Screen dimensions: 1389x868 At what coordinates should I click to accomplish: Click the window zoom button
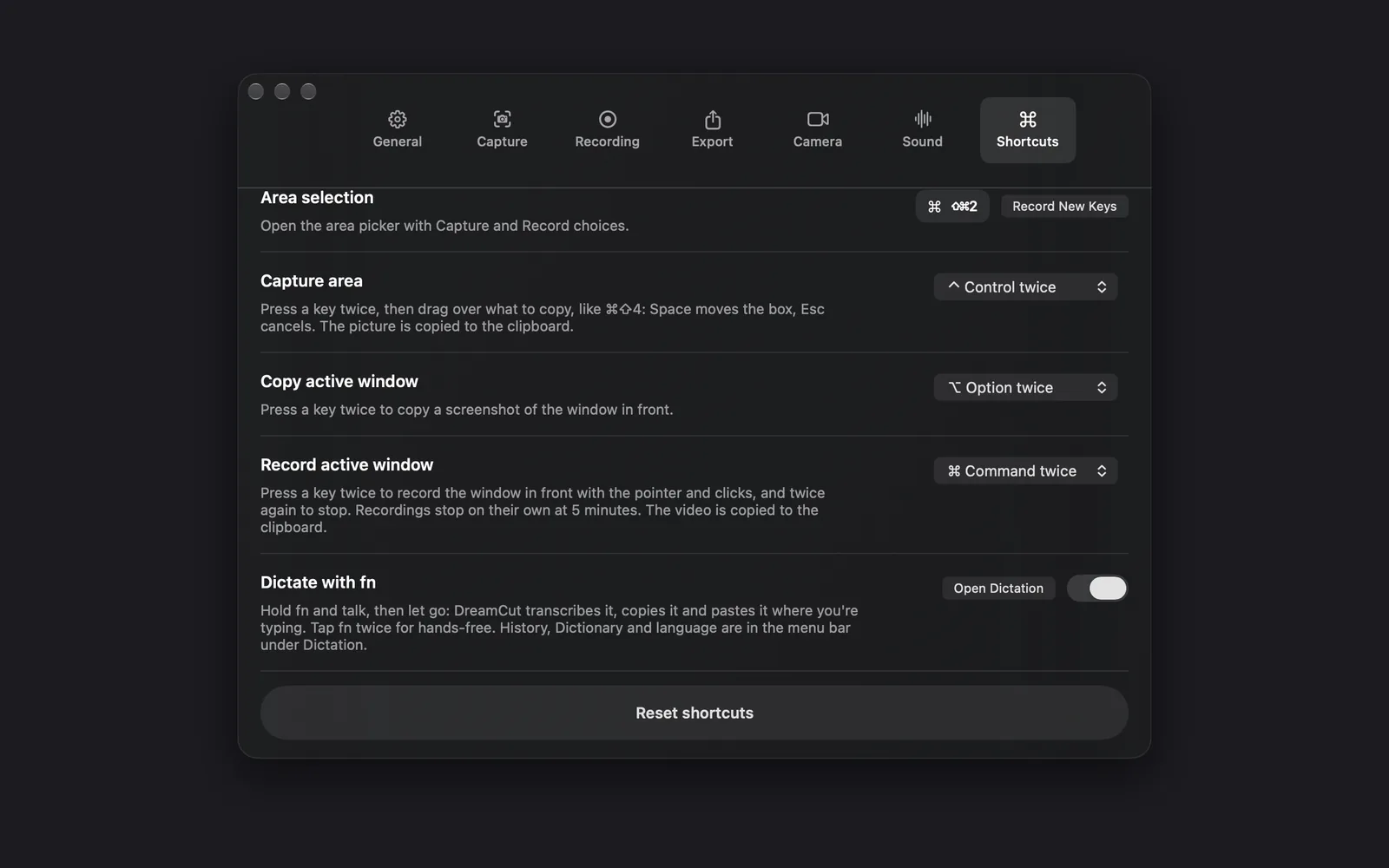(308, 91)
